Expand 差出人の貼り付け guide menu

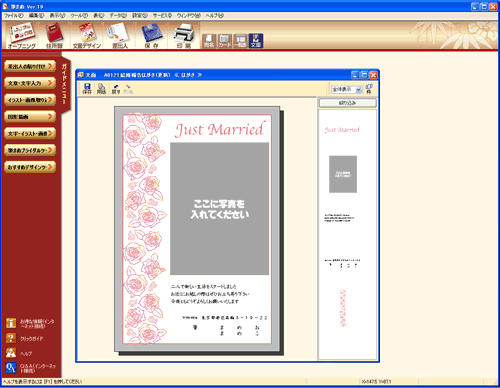[30, 66]
